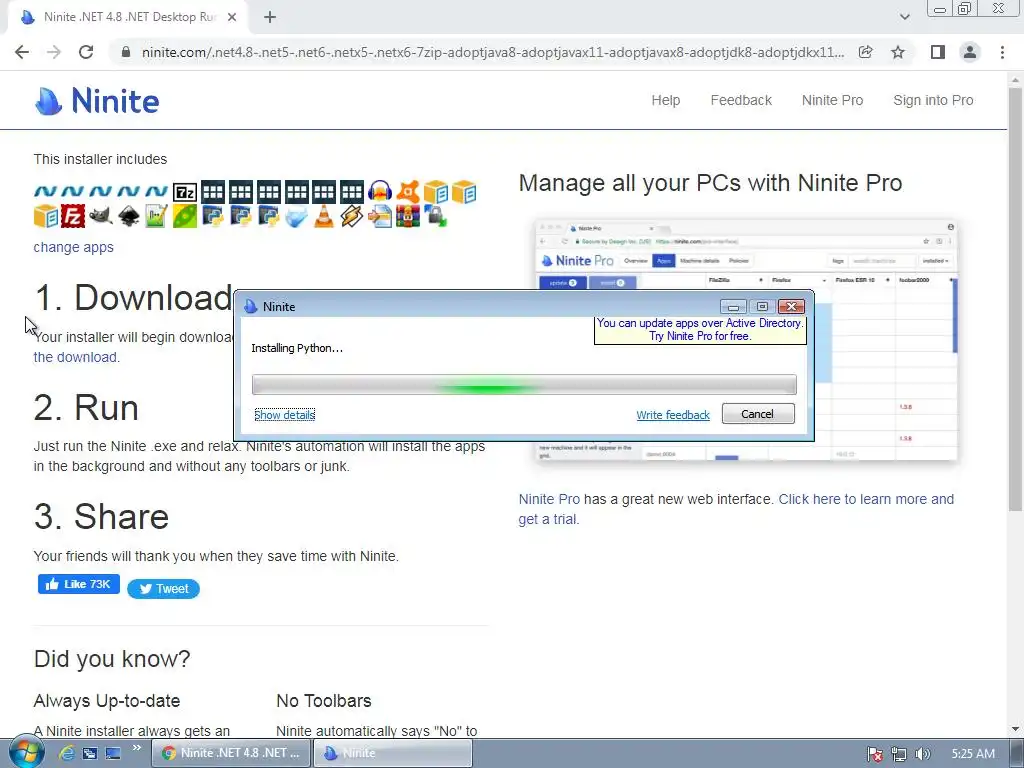This screenshot has width=1024, height=768.
Task: Click the GIMP mascot icon
Action: (x=101, y=216)
